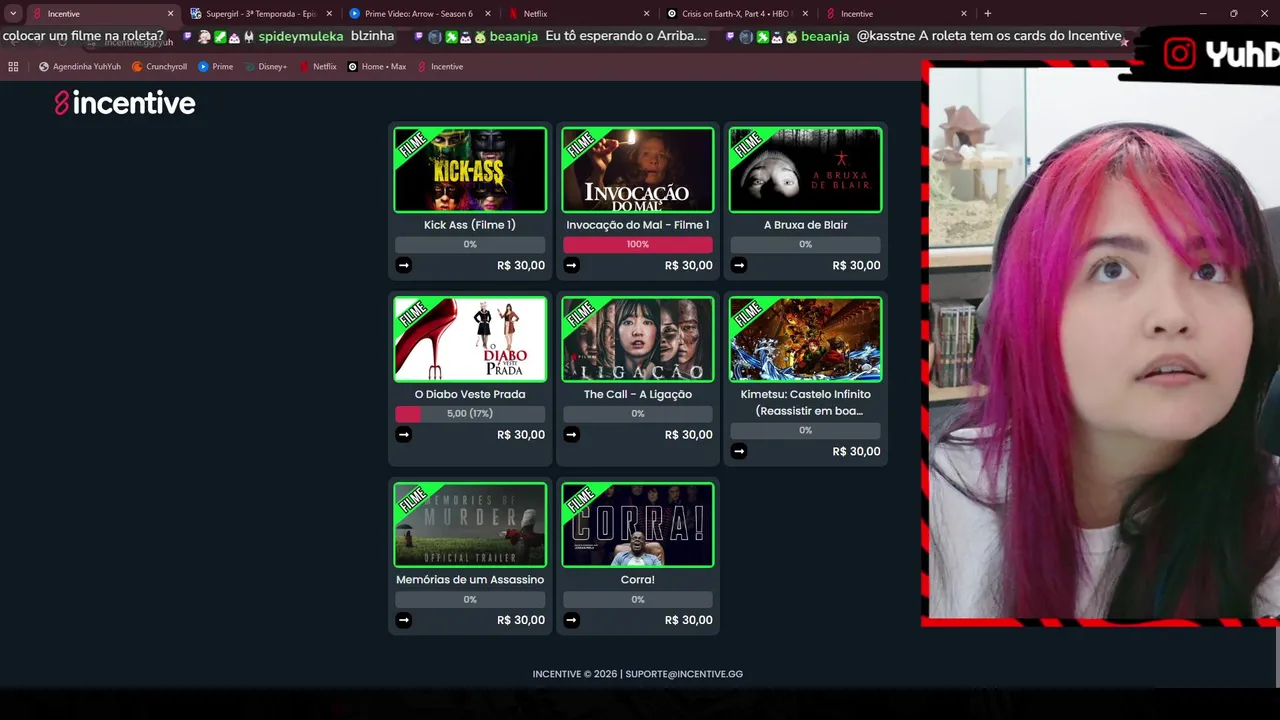This screenshot has height=720, width=1280.
Task: Close the Prime Video Arrow tab
Action: [487, 14]
